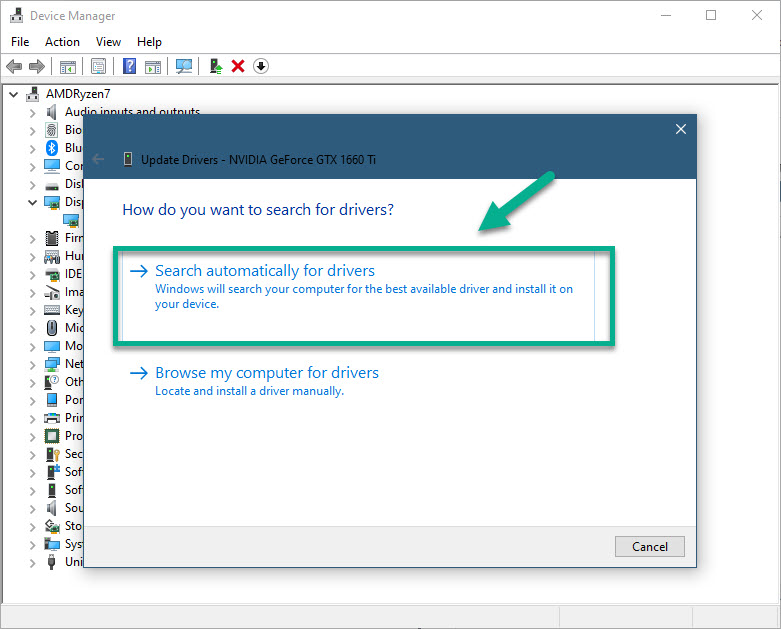Click the Scan for hardware changes icon
The height and width of the screenshot is (629, 781).
(184, 66)
